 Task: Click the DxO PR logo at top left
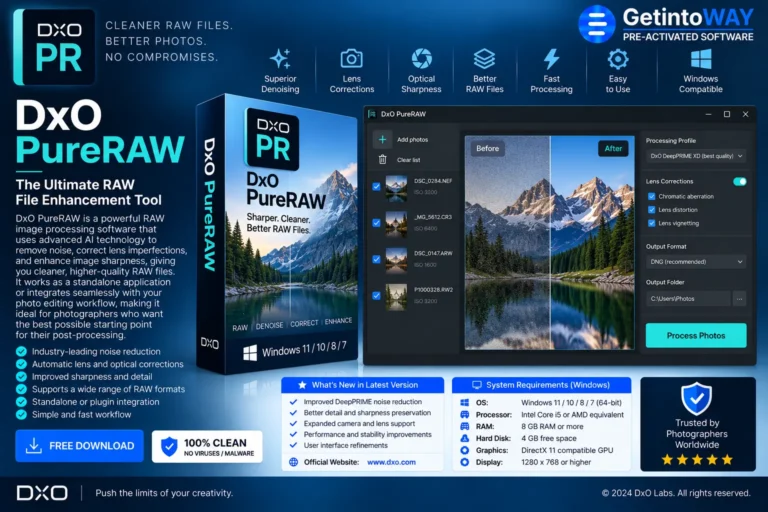point(54,47)
